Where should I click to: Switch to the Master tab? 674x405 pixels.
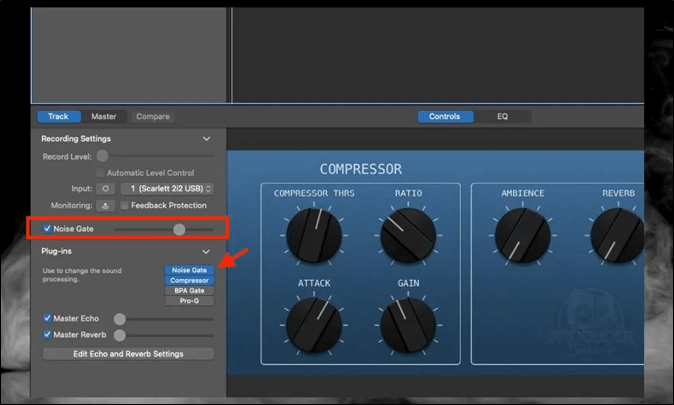coord(104,117)
